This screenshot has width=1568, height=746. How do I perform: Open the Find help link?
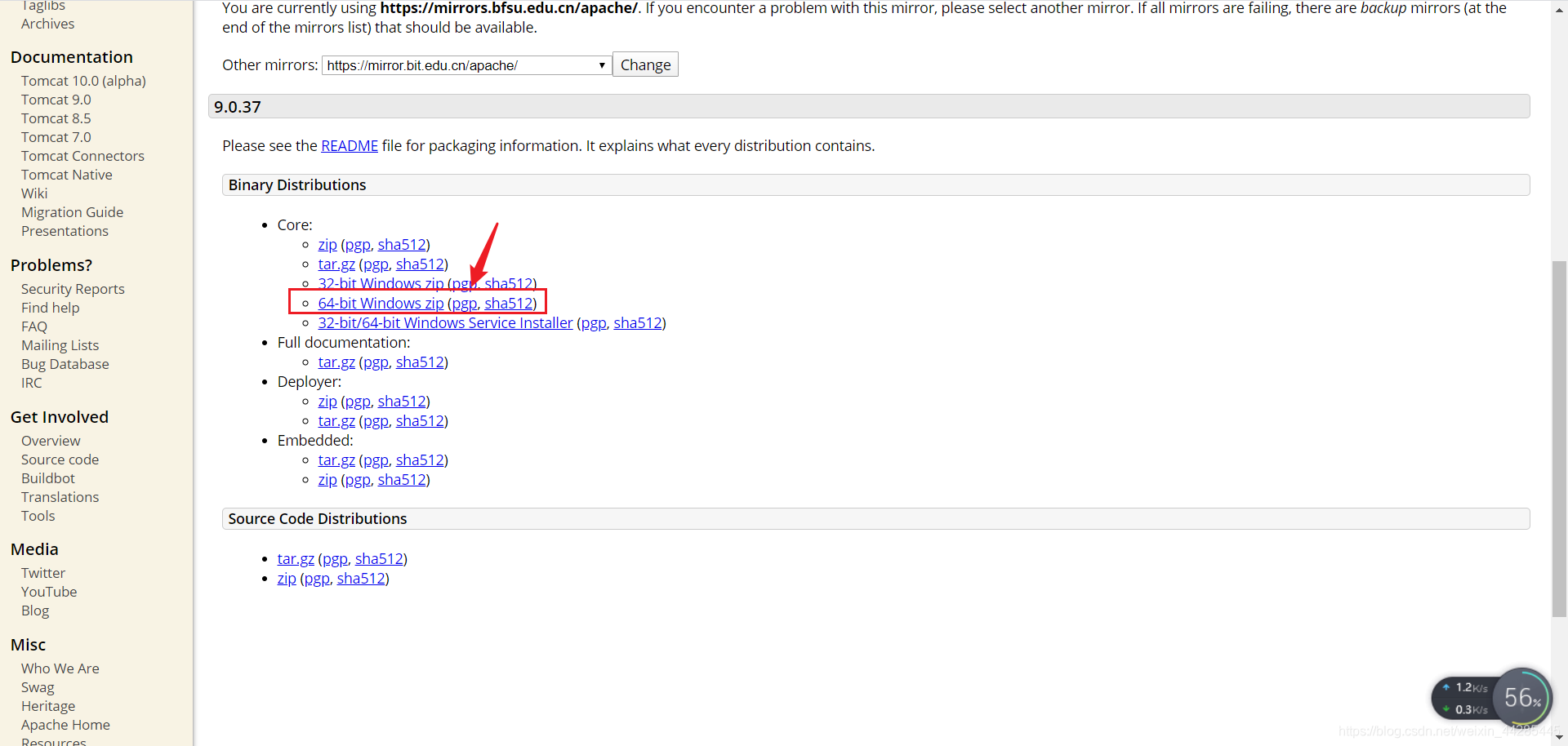[50, 308]
